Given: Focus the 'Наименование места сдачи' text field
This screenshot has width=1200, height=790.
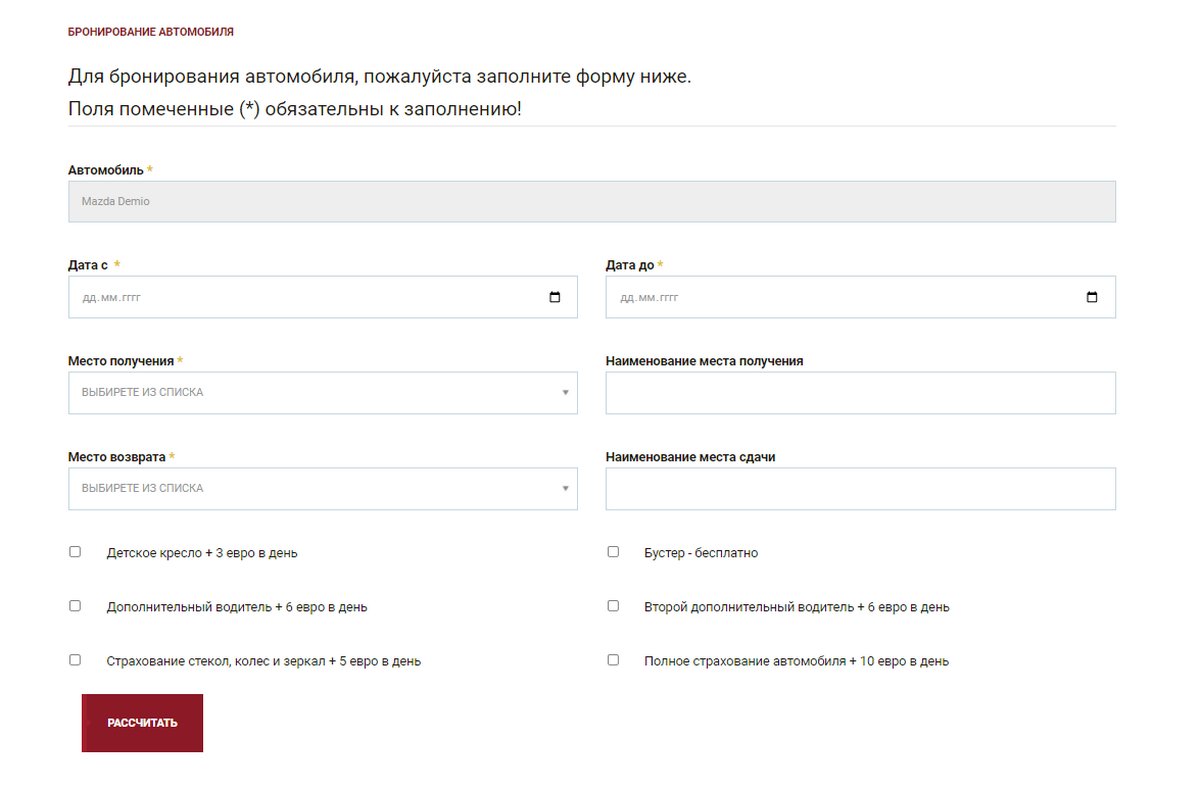Looking at the screenshot, I should 860,489.
